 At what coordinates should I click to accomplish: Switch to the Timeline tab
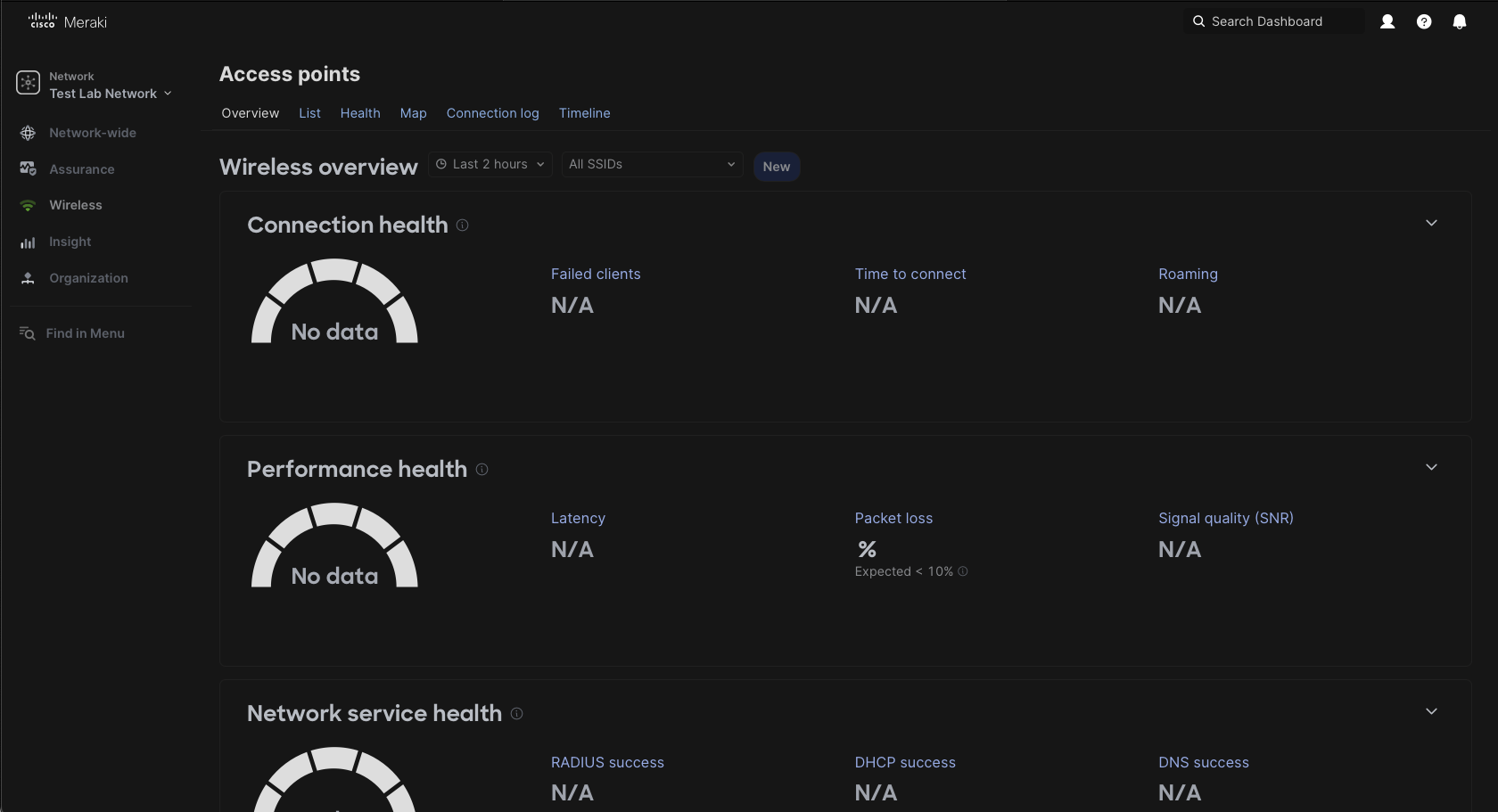(584, 113)
